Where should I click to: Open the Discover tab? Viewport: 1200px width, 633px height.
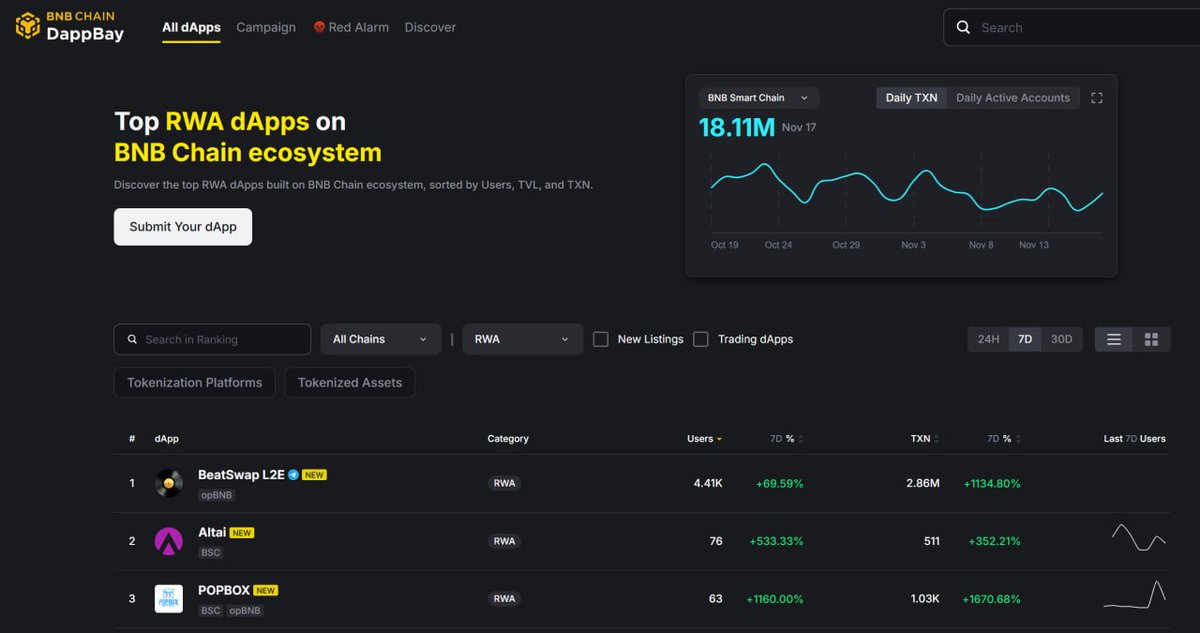click(430, 28)
